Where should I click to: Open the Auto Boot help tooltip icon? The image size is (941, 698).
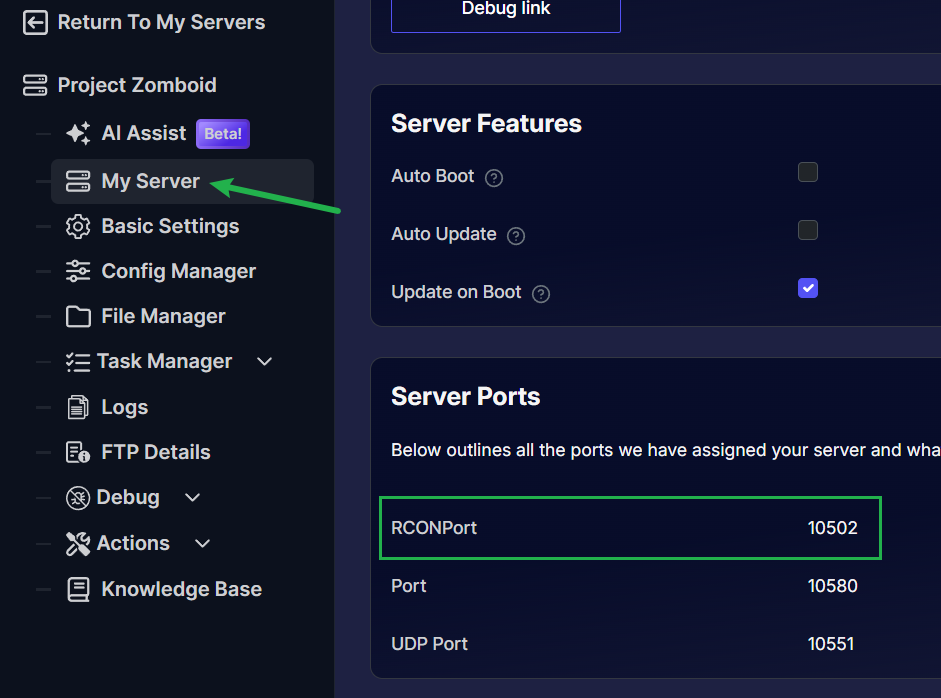(494, 178)
